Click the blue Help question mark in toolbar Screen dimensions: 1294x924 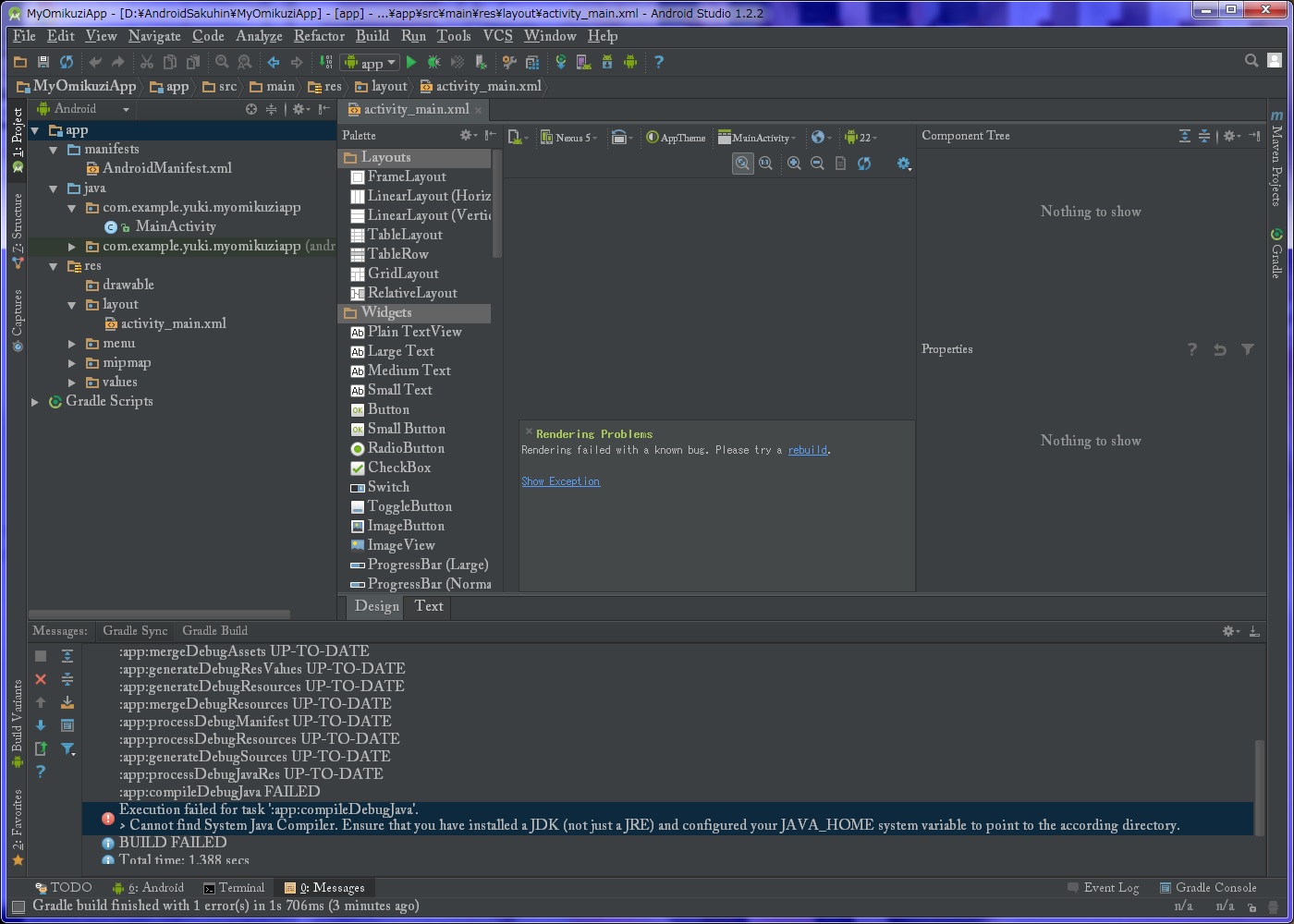pos(659,62)
